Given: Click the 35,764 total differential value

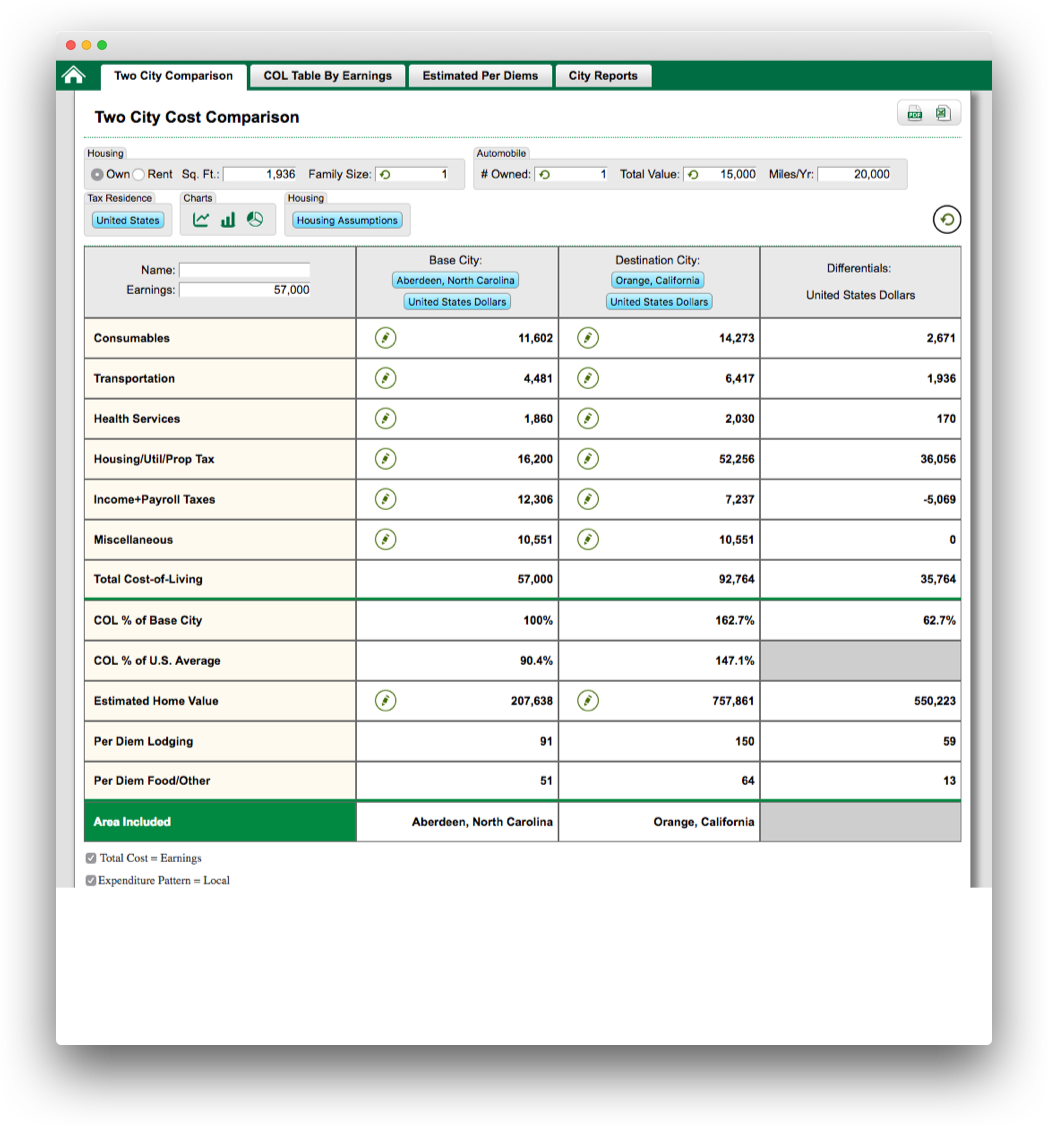Looking at the screenshot, I should click(938, 579).
